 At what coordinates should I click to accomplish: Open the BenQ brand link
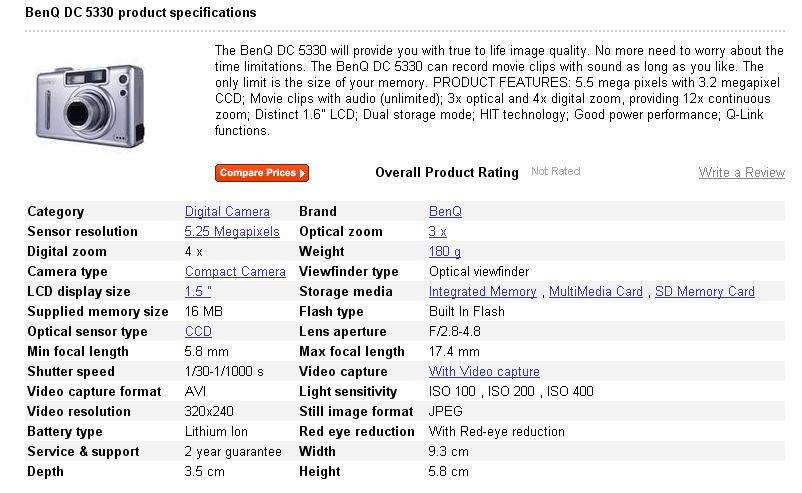pyautogui.click(x=445, y=212)
